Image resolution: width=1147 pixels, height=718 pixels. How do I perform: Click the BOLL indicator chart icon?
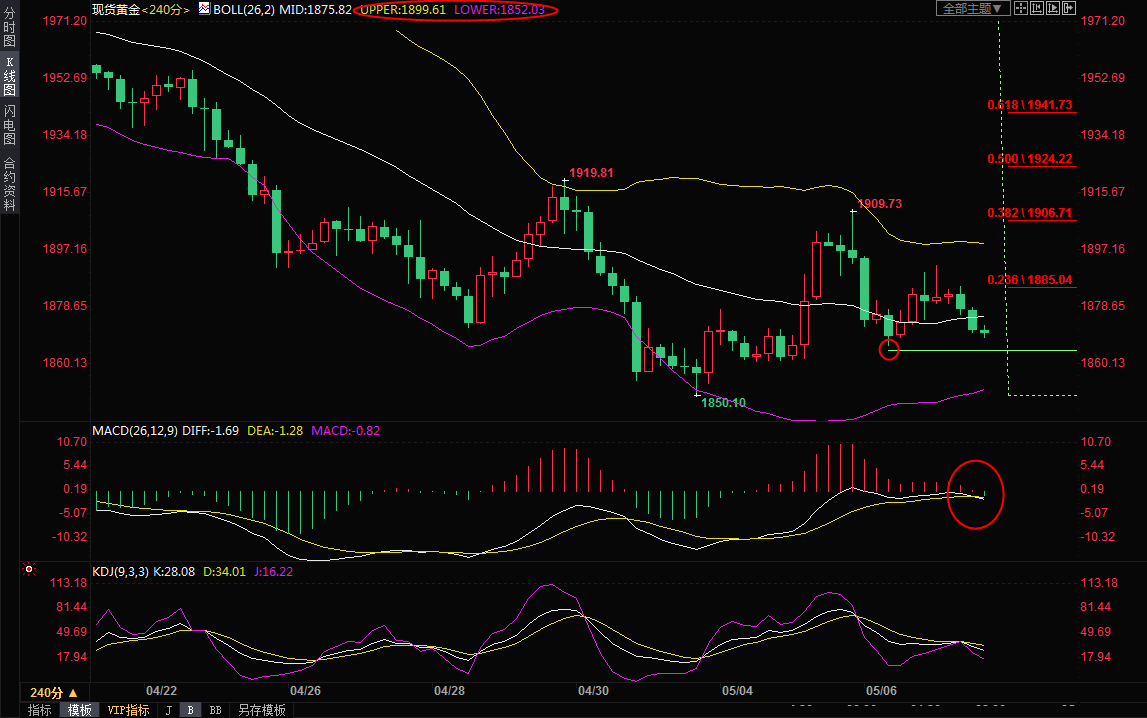tap(204, 9)
